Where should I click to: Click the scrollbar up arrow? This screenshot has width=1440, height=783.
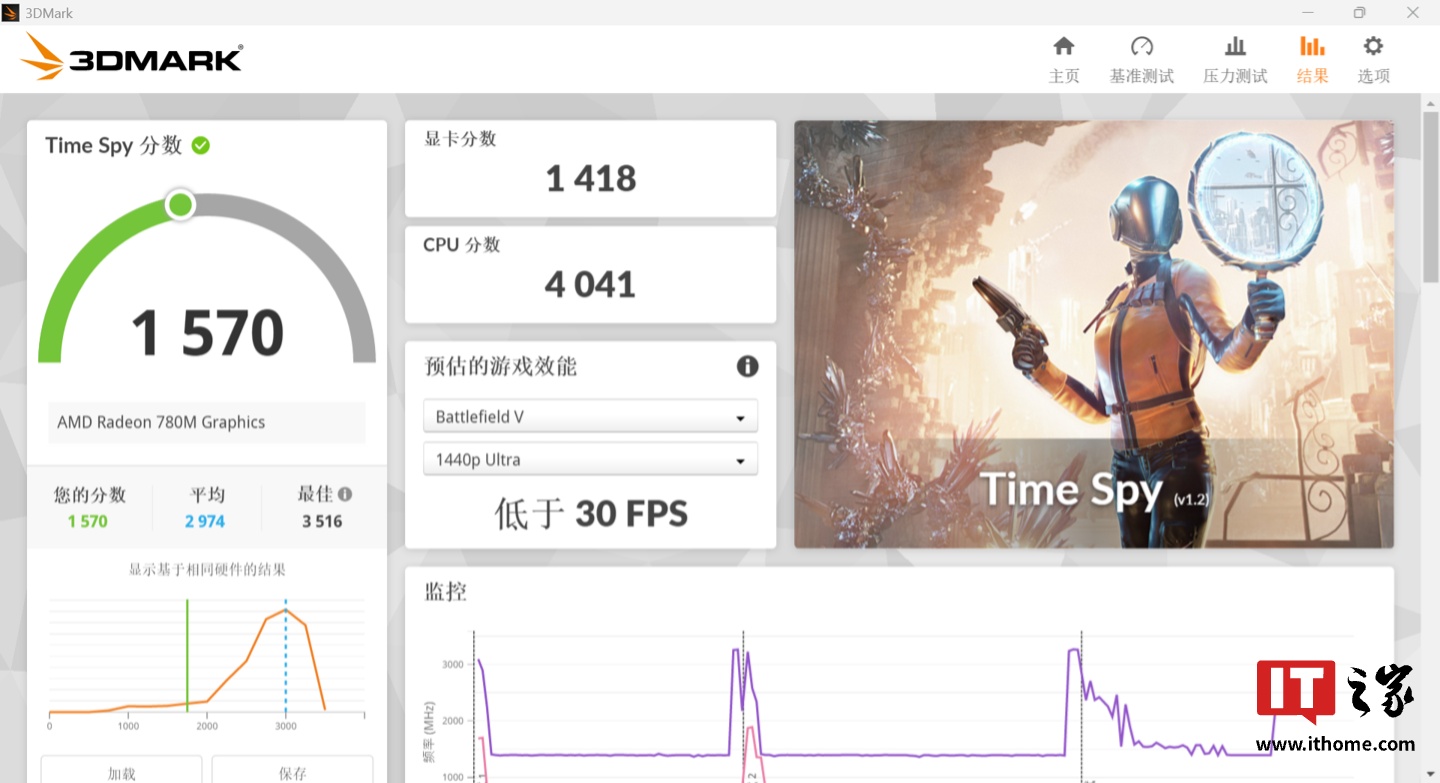tap(1430, 103)
